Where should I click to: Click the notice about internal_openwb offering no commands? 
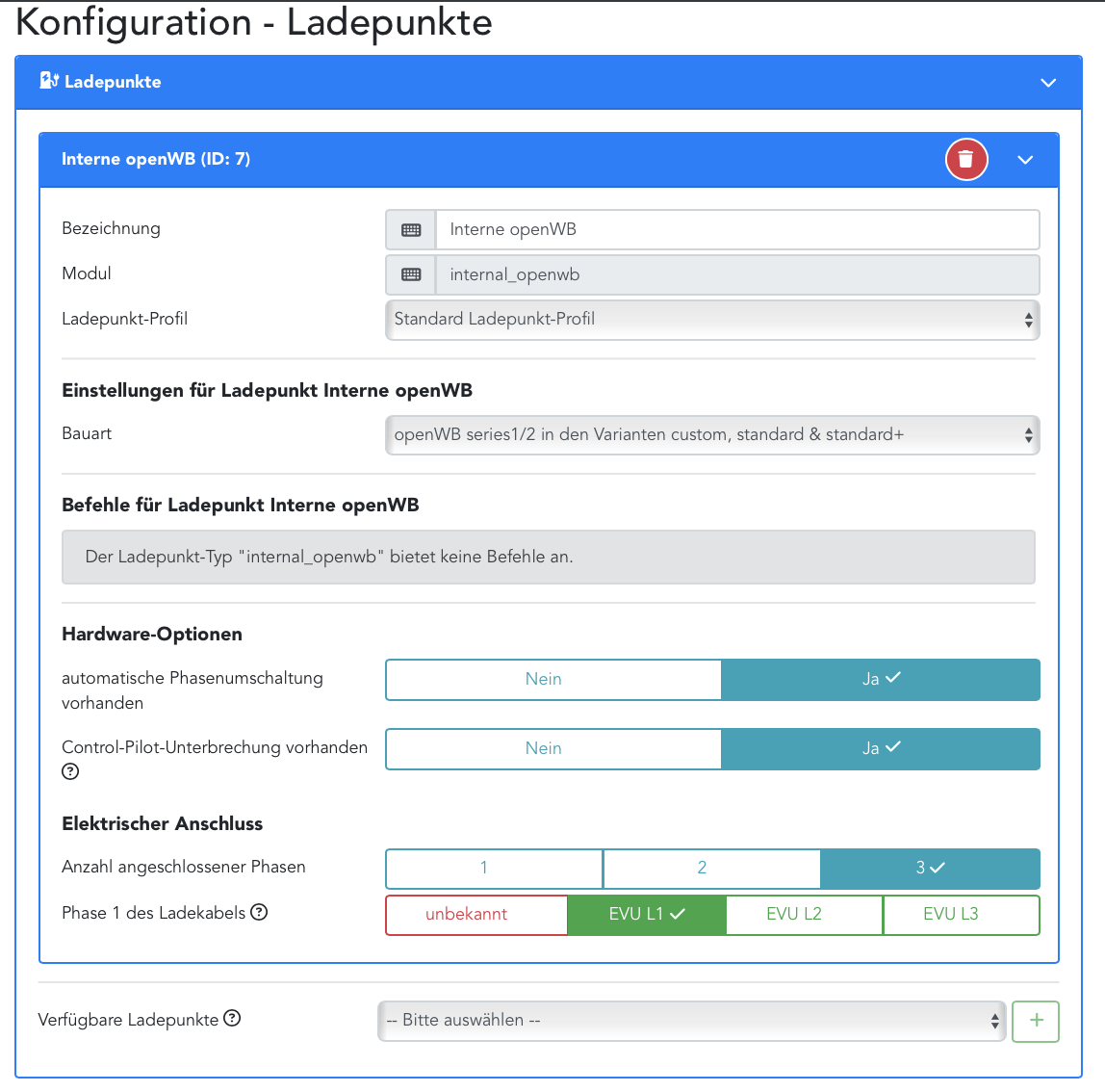(x=549, y=557)
